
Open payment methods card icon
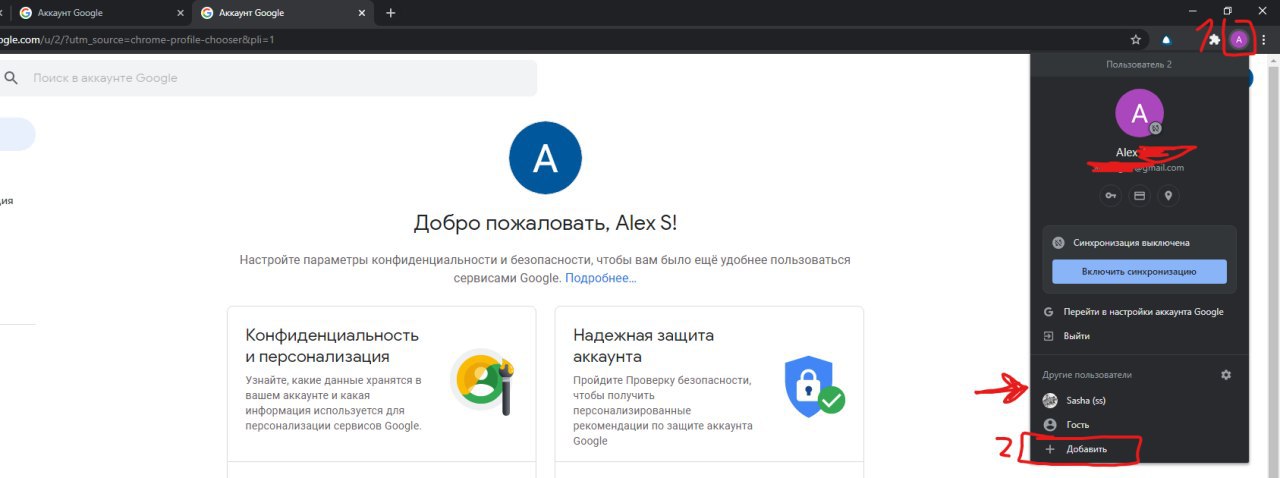[x=1139, y=196]
